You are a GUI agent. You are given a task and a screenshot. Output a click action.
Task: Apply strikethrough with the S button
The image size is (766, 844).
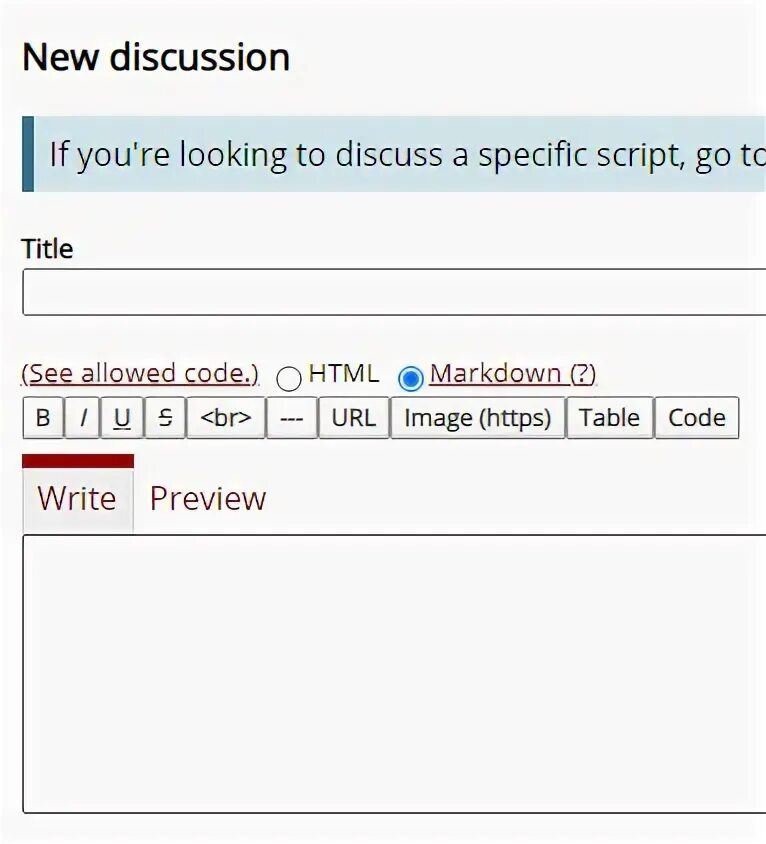click(165, 418)
